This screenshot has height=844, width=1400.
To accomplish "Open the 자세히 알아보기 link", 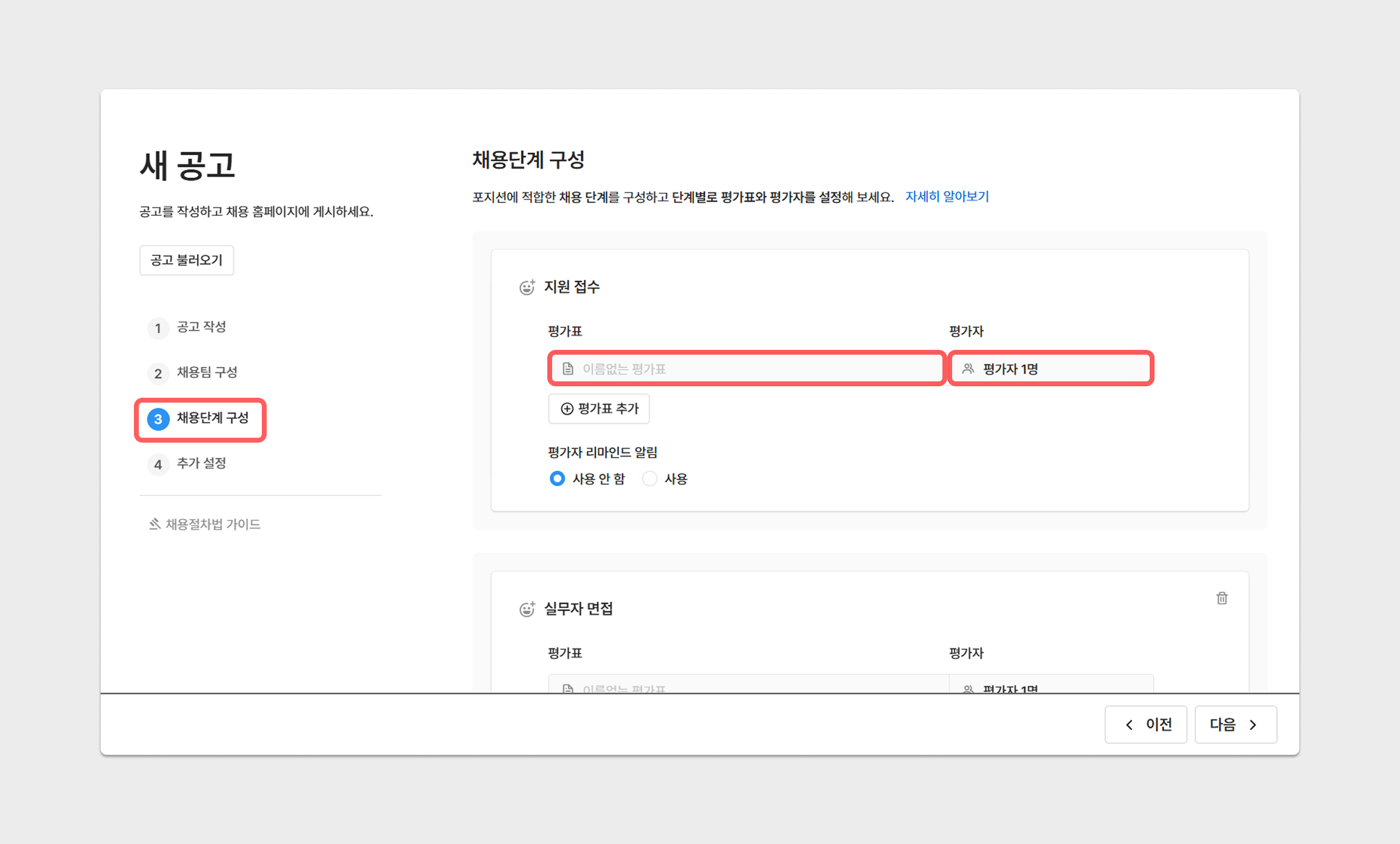I will point(947,196).
